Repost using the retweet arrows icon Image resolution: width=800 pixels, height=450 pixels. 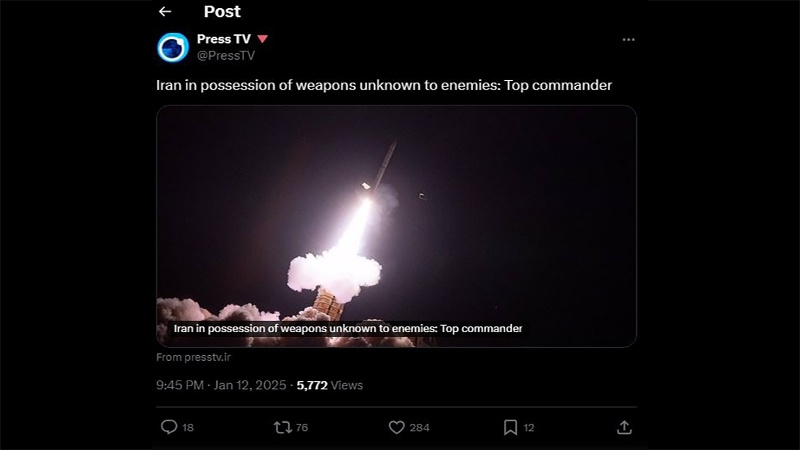coord(283,428)
